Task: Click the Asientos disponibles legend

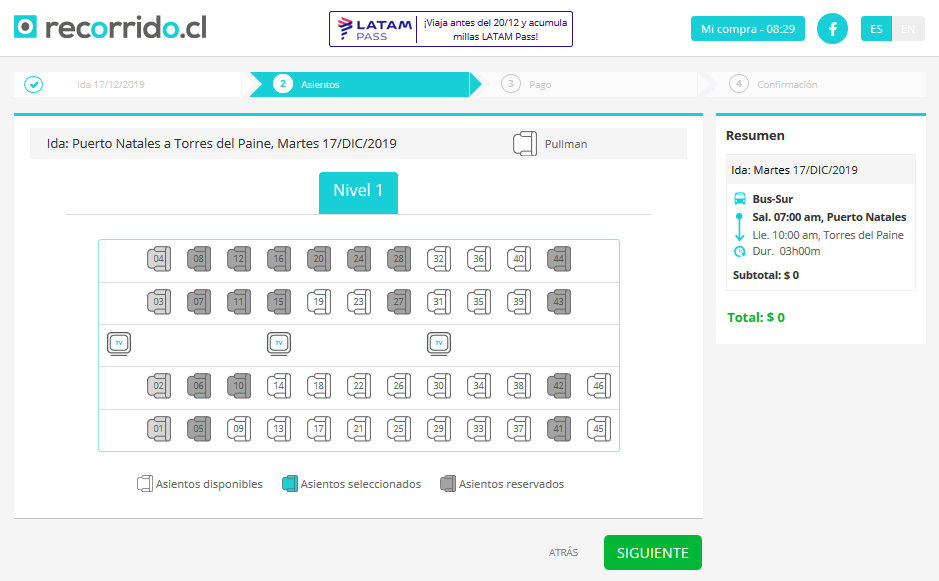Action: click(x=200, y=484)
